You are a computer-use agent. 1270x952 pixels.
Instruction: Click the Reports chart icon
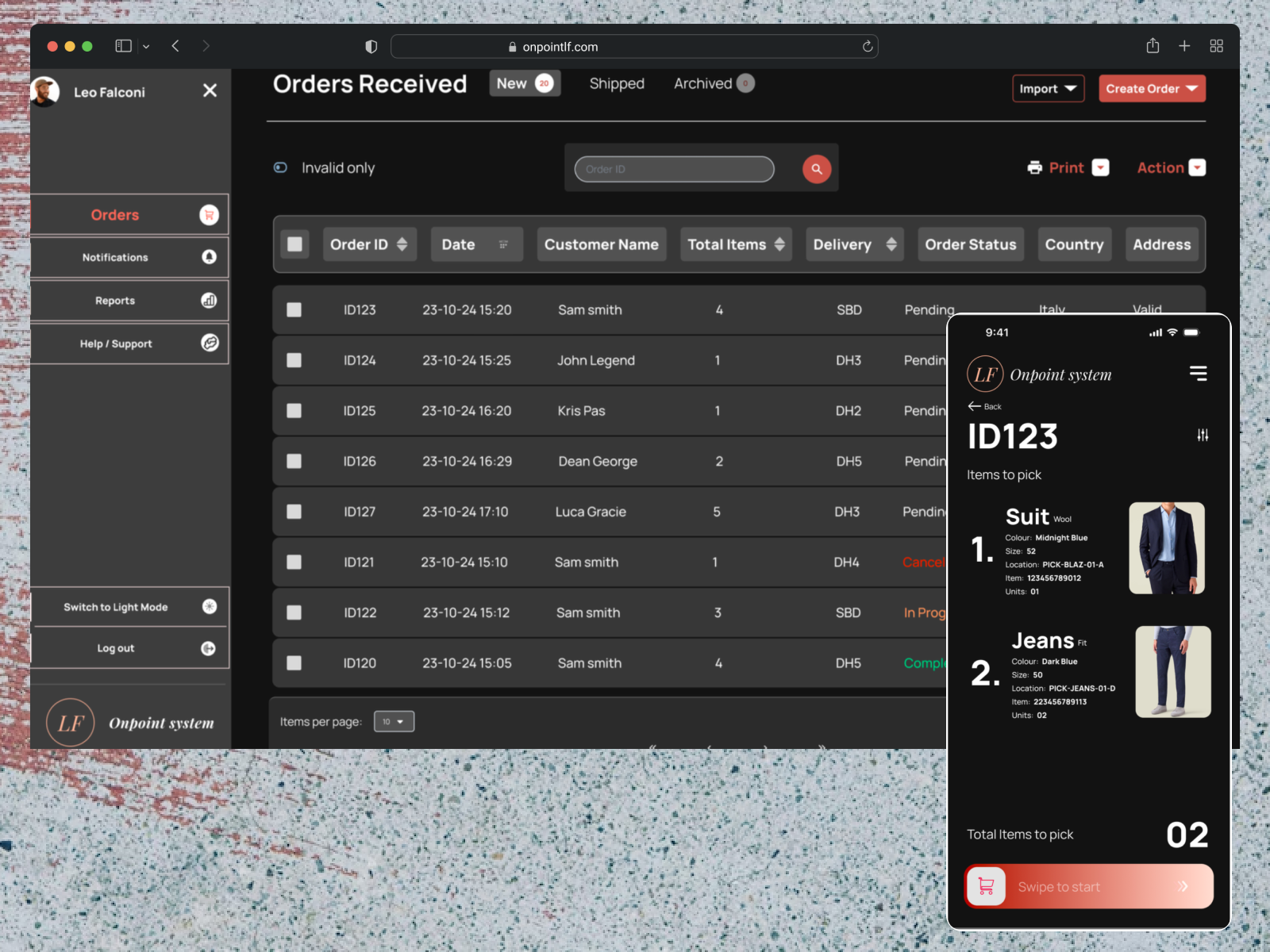(209, 300)
